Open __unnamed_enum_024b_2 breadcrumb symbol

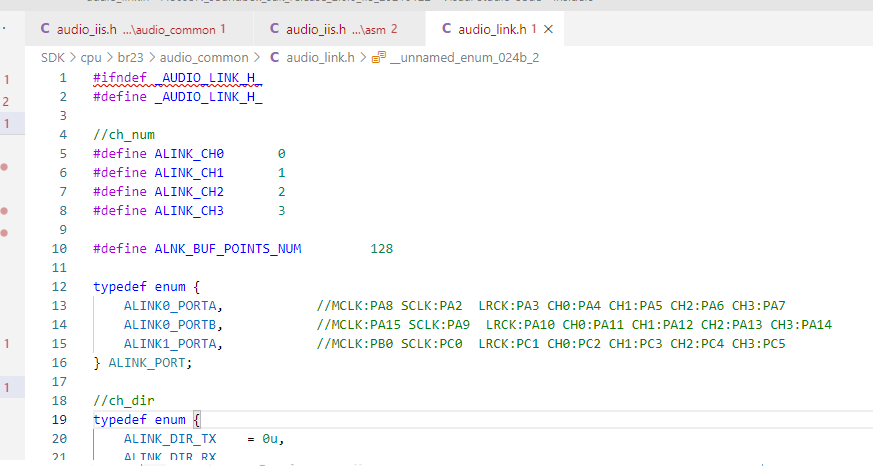tap(464, 57)
